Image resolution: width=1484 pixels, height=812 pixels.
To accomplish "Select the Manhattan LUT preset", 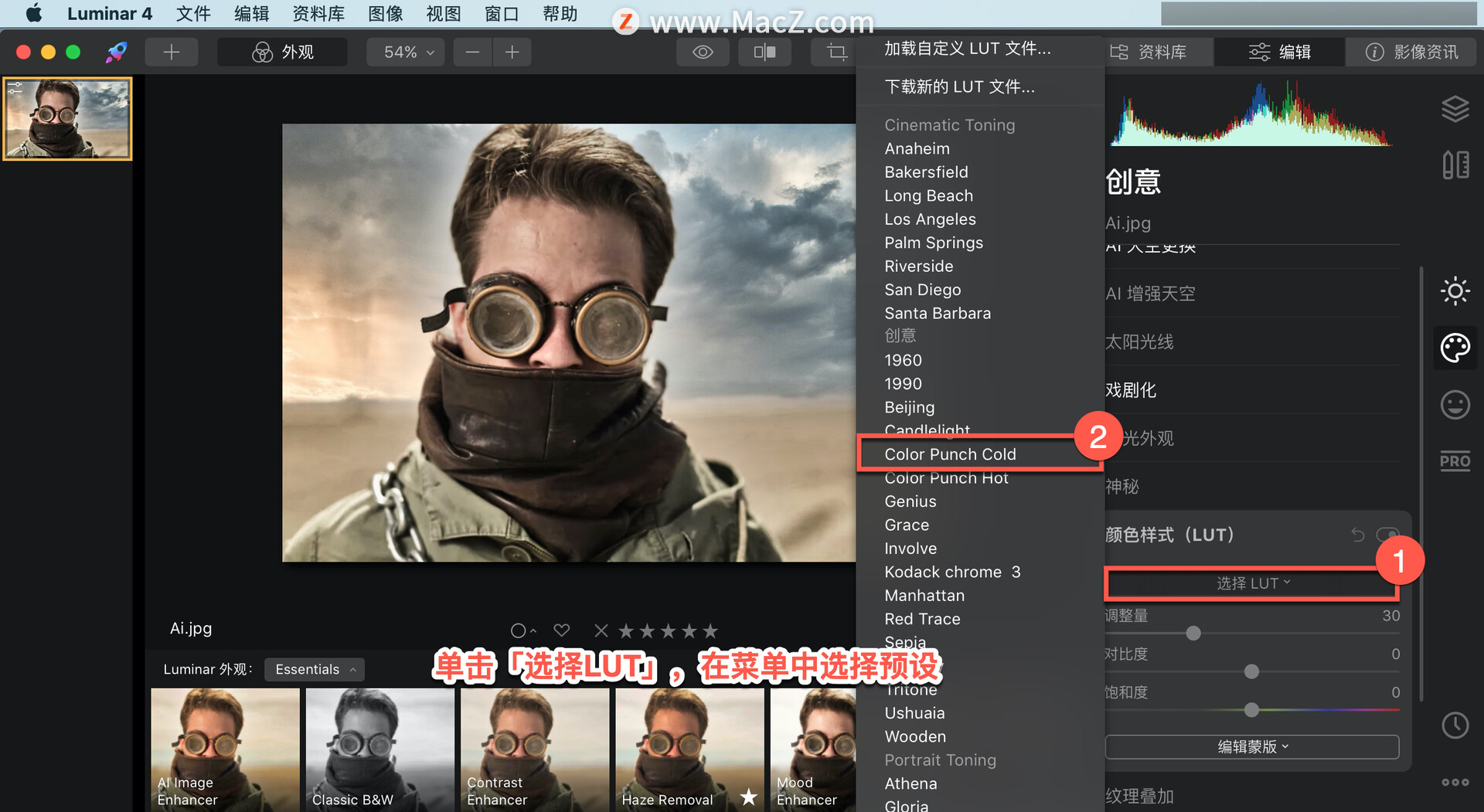I will tap(924, 596).
